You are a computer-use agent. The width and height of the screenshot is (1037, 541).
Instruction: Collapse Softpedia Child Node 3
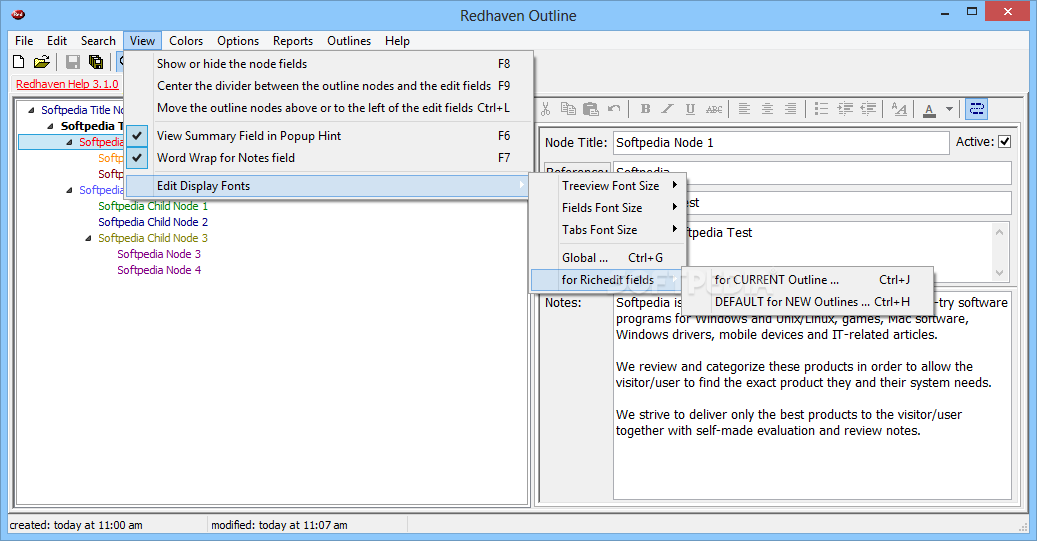[88, 238]
